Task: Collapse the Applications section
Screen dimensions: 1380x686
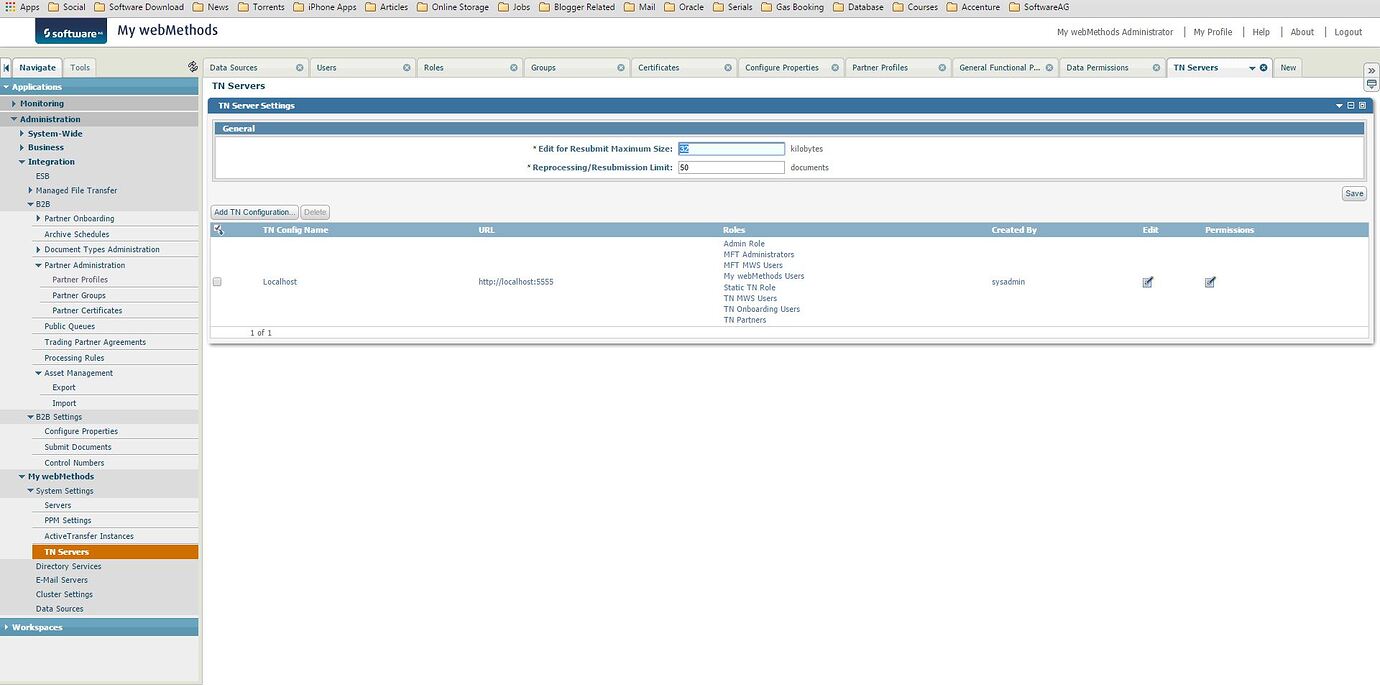Action: tap(6, 87)
